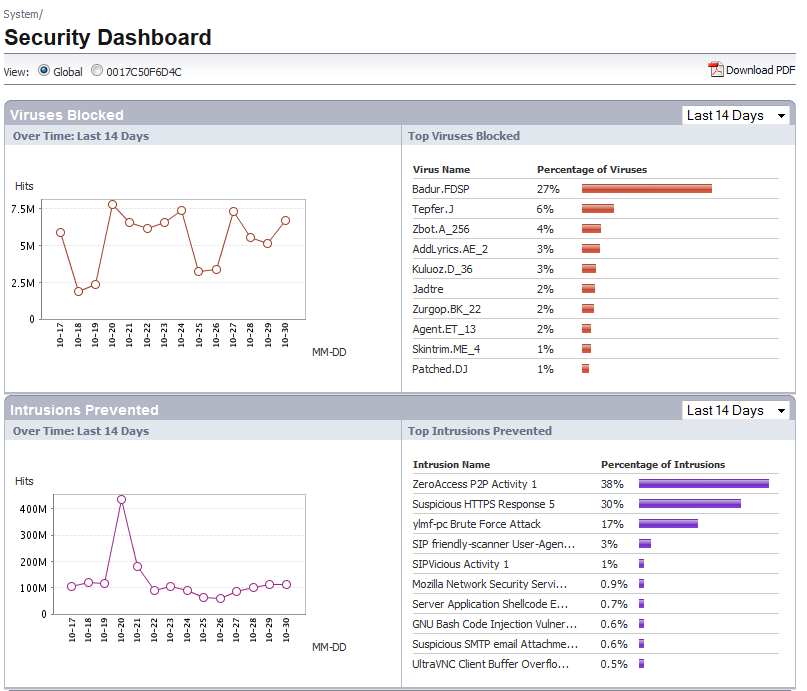Screen dimensions: 807x691
Task: Click 10-20 peak point in intrusions chart
Action: (121, 499)
